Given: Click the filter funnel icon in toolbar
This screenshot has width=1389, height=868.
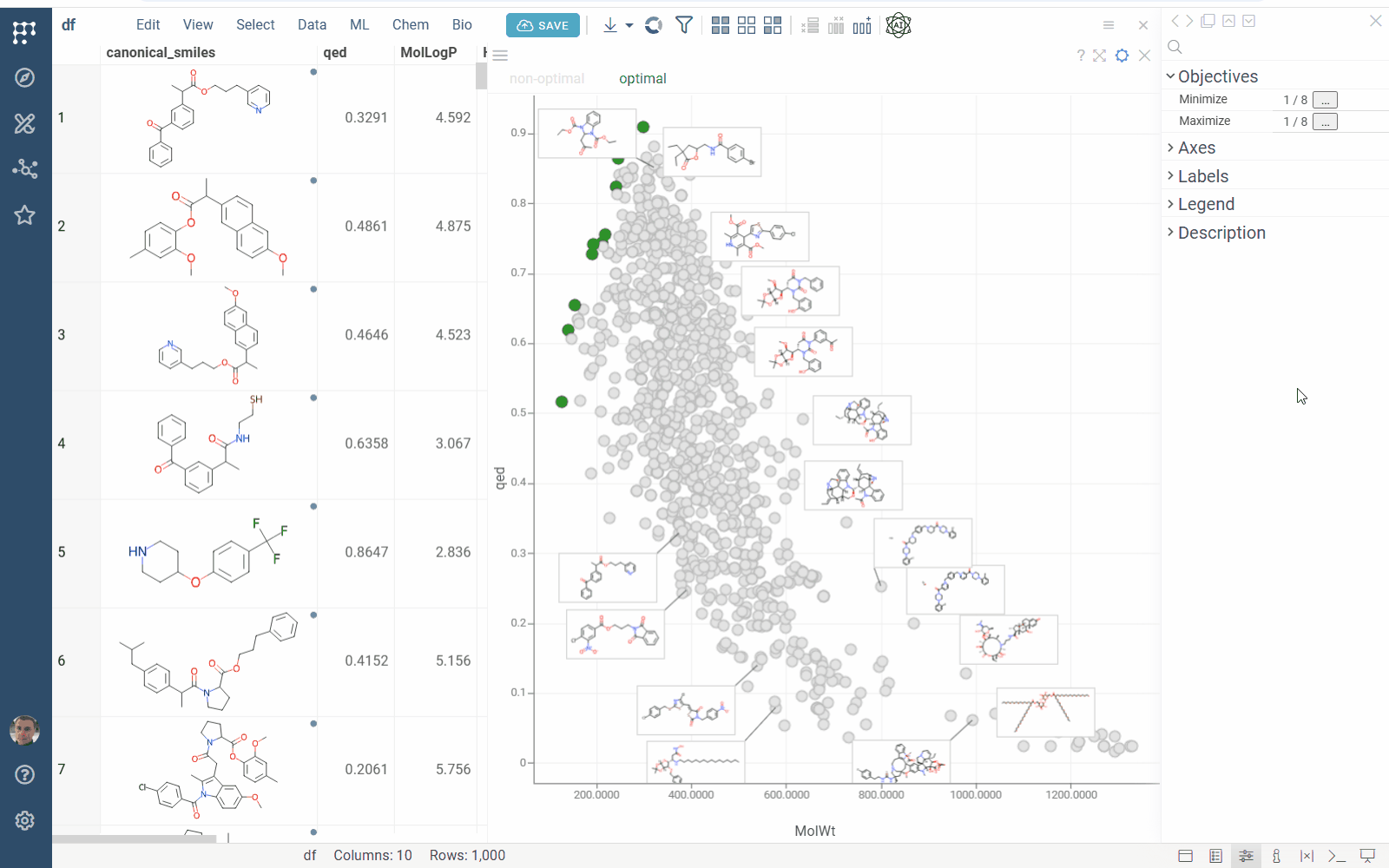Looking at the screenshot, I should pyautogui.click(x=684, y=25).
